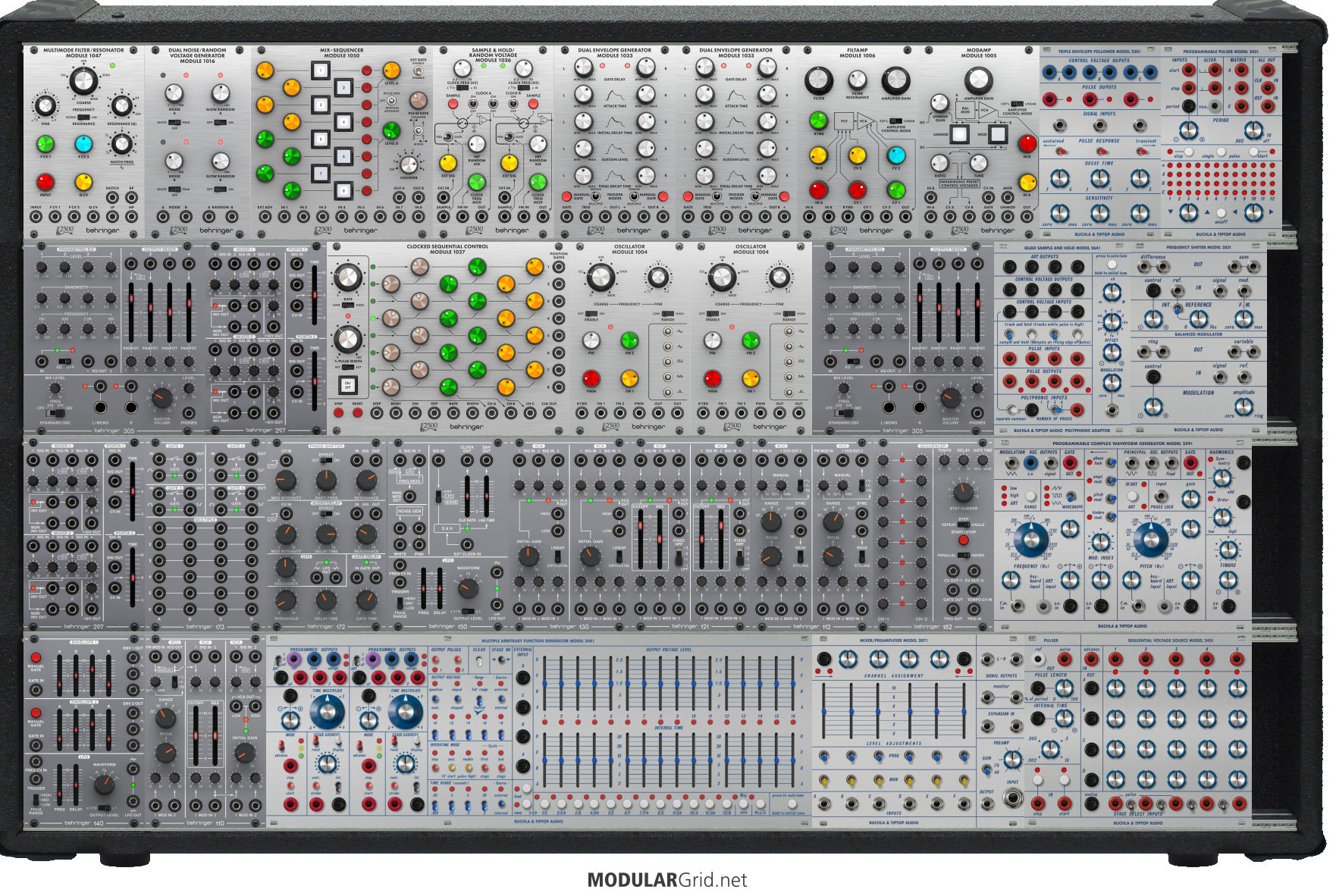Flip the sustained pulse response switch on Envelope Follower

[1060, 151]
